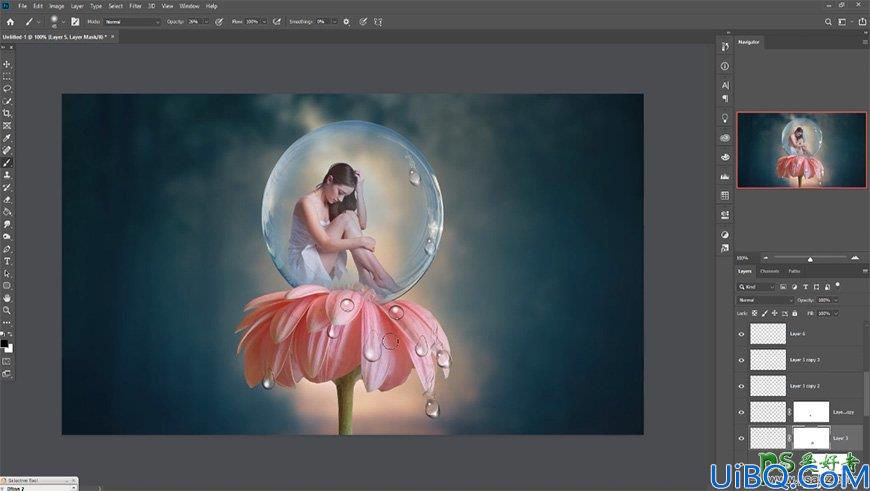Select the Brush tool in left toolbar
This screenshot has width=870, height=491.
[7, 163]
